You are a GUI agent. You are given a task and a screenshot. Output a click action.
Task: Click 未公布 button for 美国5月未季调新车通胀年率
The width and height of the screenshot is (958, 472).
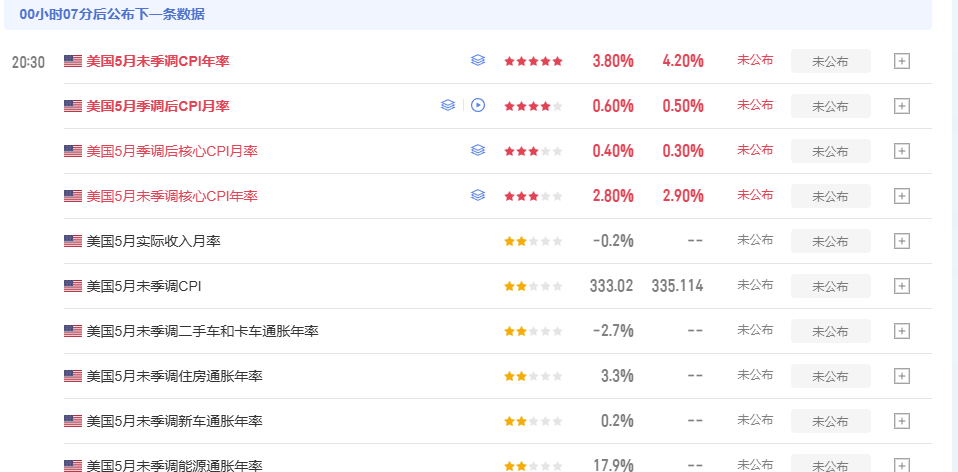[830, 421]
